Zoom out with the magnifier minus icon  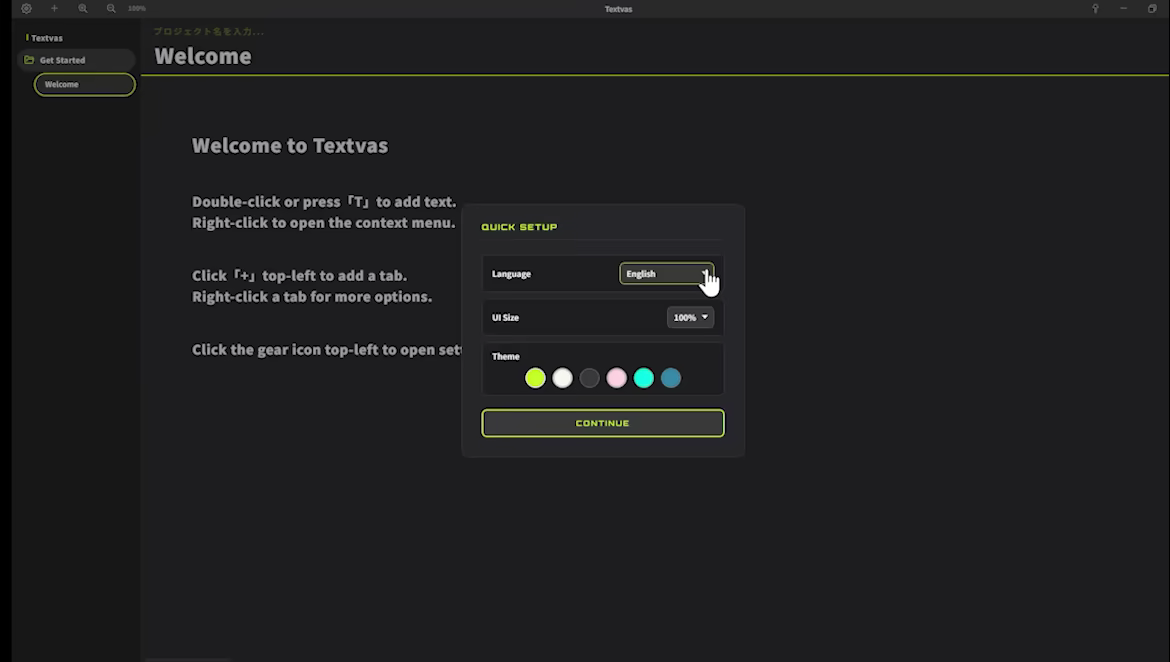point(111,8)
